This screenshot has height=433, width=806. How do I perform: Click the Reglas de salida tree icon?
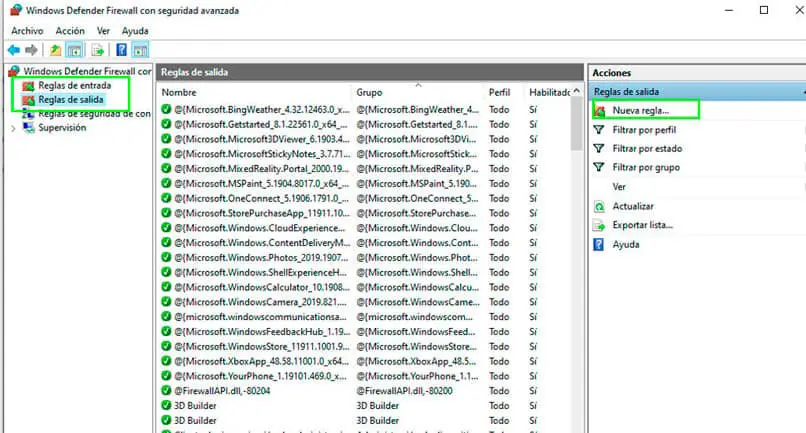(x=29, y=99)
